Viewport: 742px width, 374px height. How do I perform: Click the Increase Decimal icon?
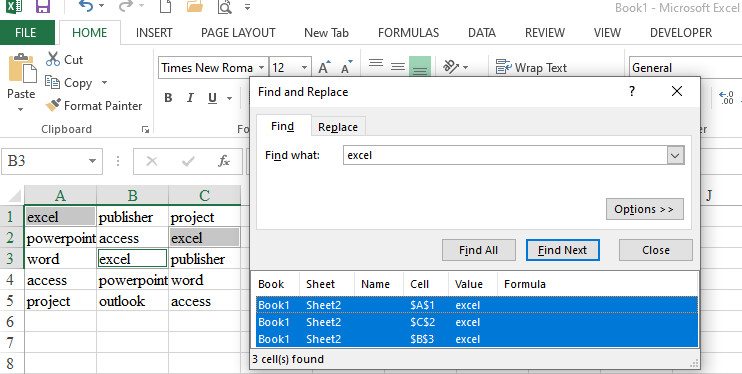(726, 98)
